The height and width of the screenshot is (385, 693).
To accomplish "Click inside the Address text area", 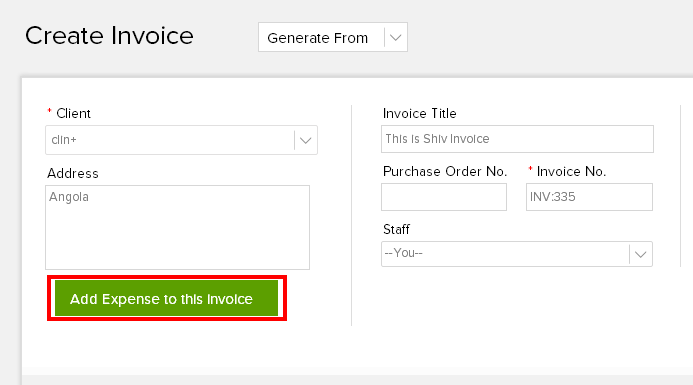I will pos(177,227).
